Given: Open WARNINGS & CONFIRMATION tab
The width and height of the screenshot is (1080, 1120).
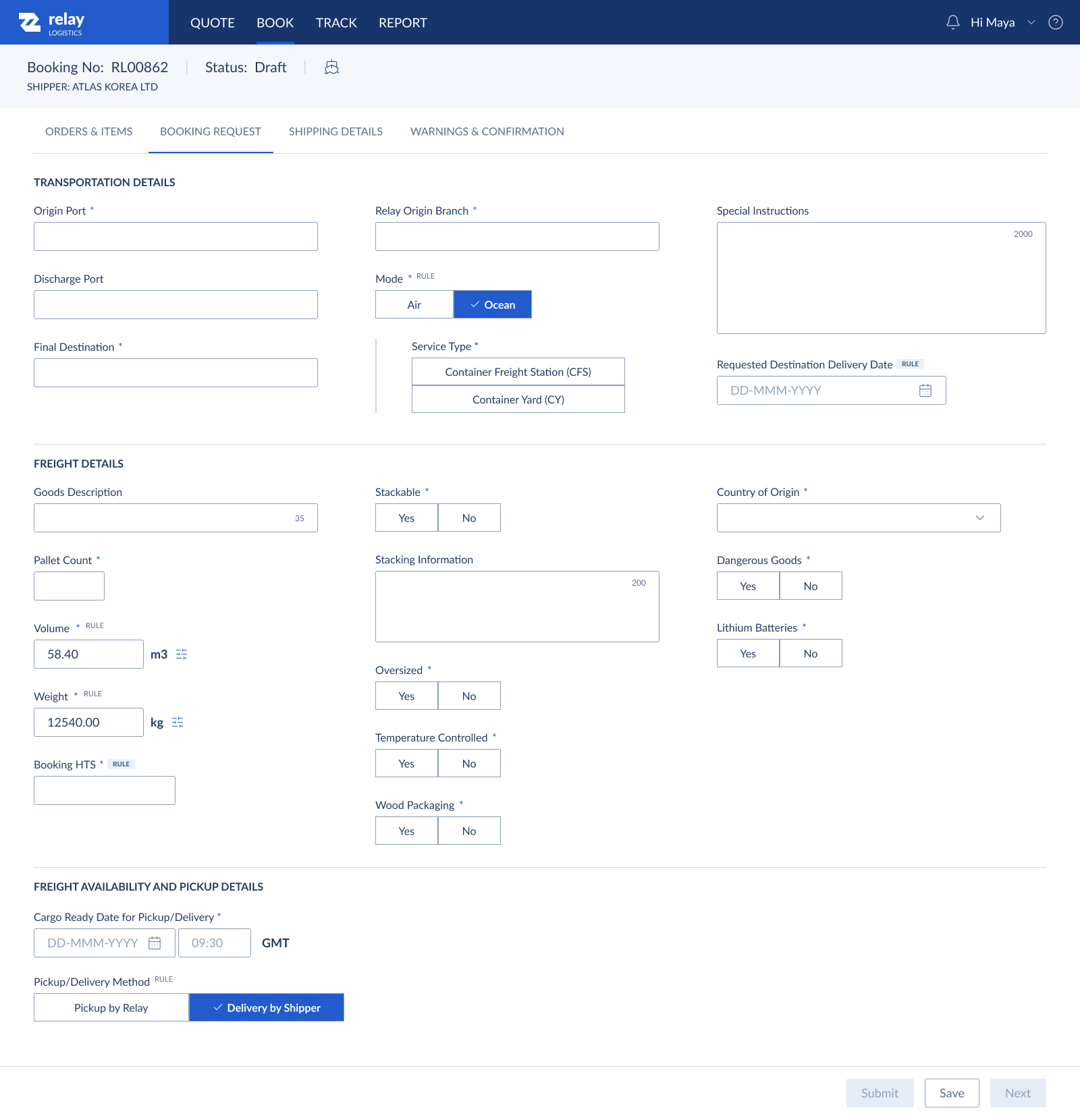Looking at the screenshot, I should coord(487,132).
